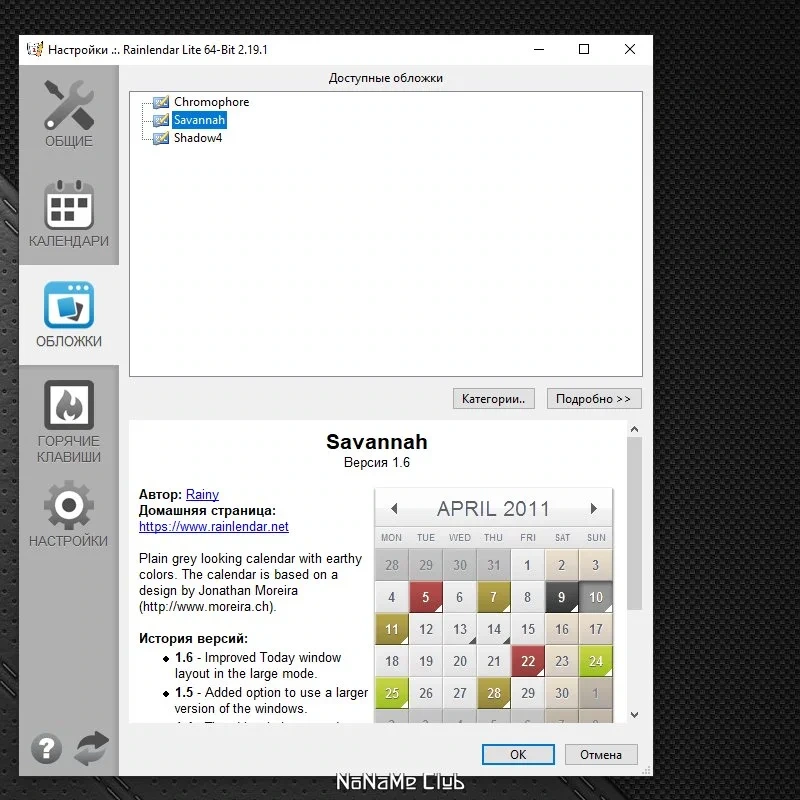Close the Rainlendar settings window
The width and height of the screenshot is (800, 800).
(630, 49)
